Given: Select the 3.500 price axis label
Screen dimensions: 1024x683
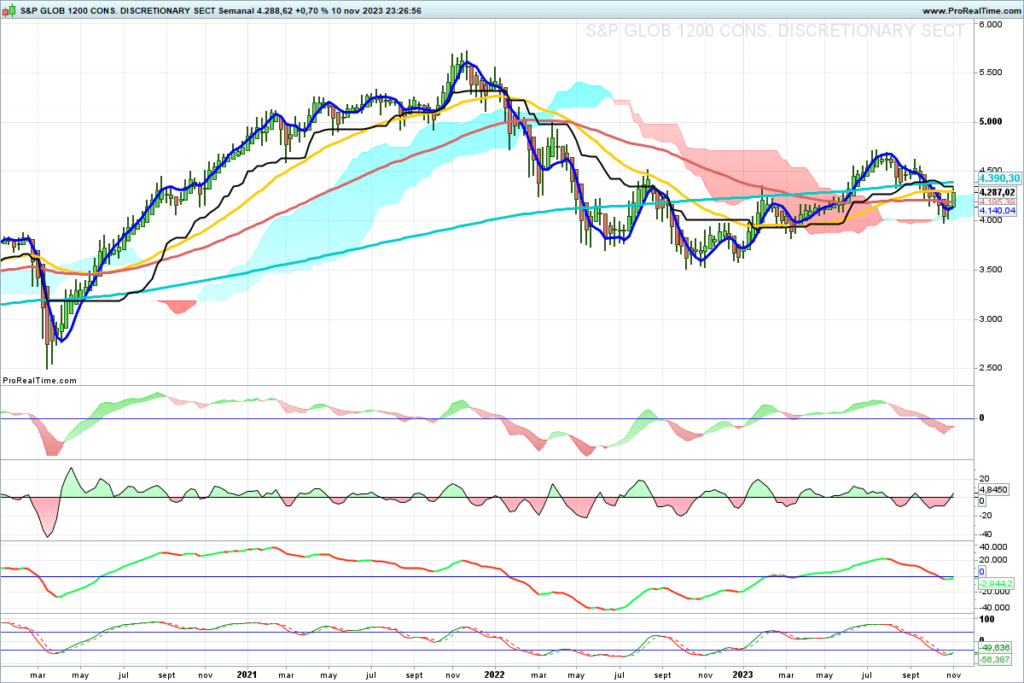Looking at the screenshot, I should coord(990,269).
